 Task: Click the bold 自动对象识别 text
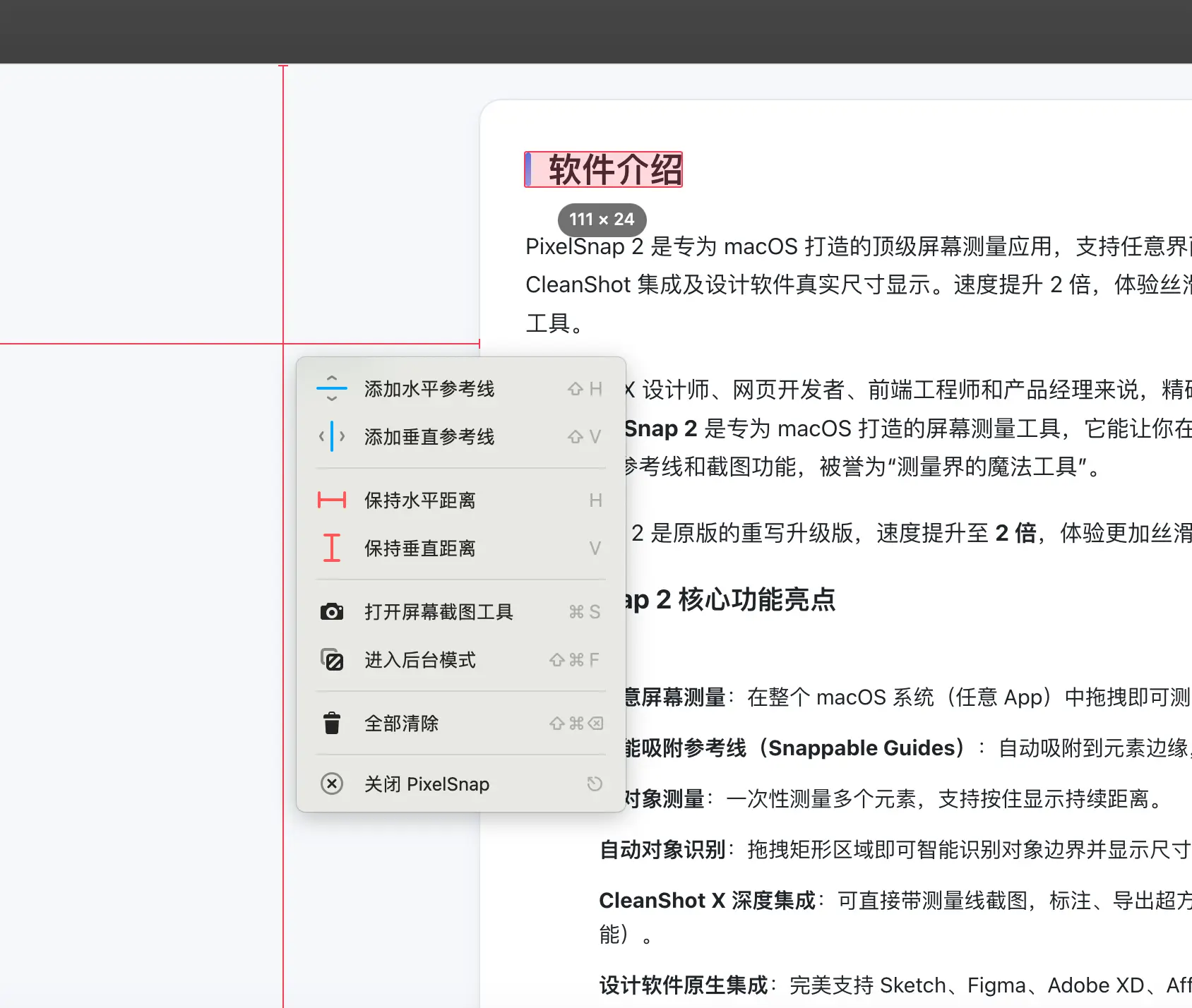(662, 849)
